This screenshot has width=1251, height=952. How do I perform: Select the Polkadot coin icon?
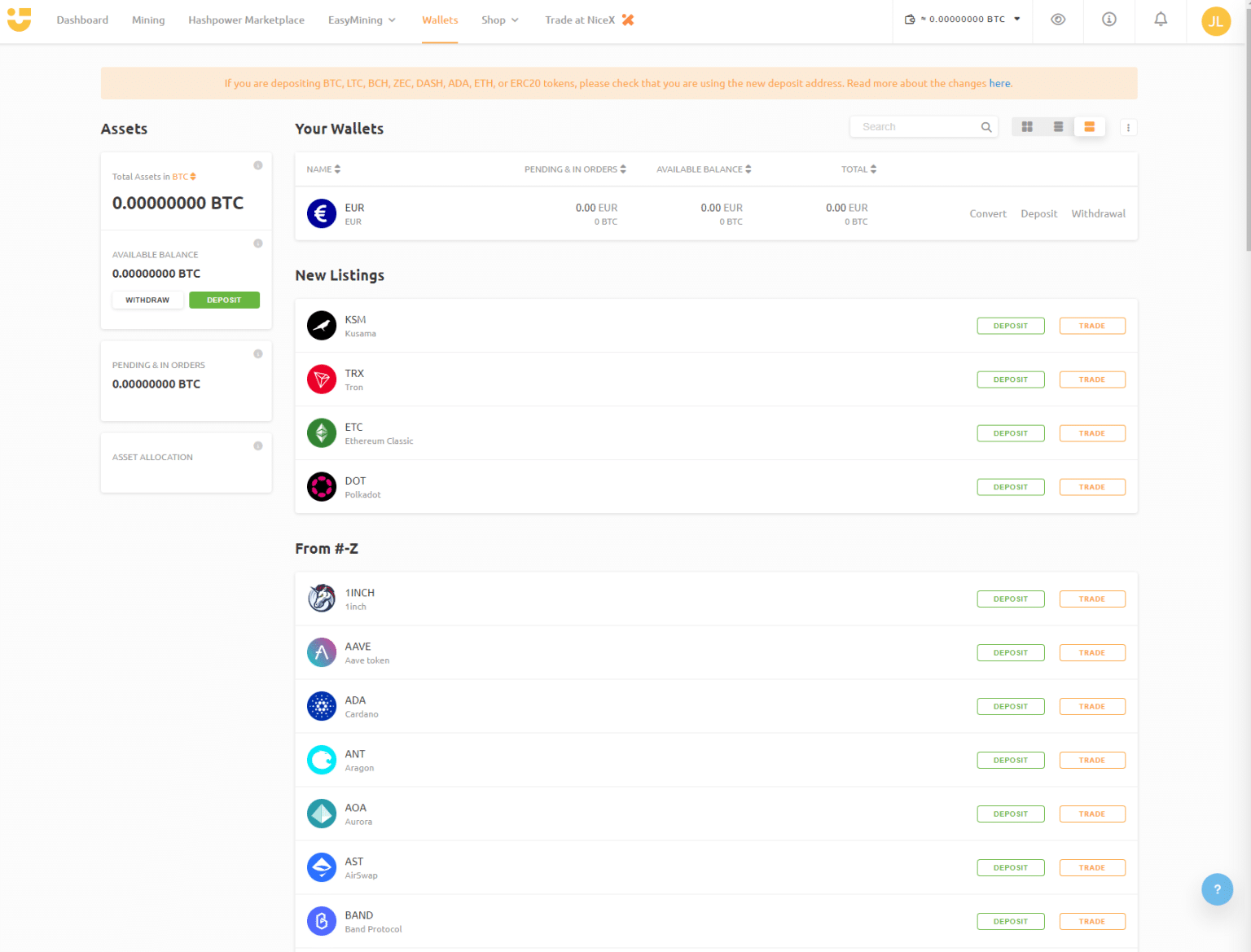322,486
